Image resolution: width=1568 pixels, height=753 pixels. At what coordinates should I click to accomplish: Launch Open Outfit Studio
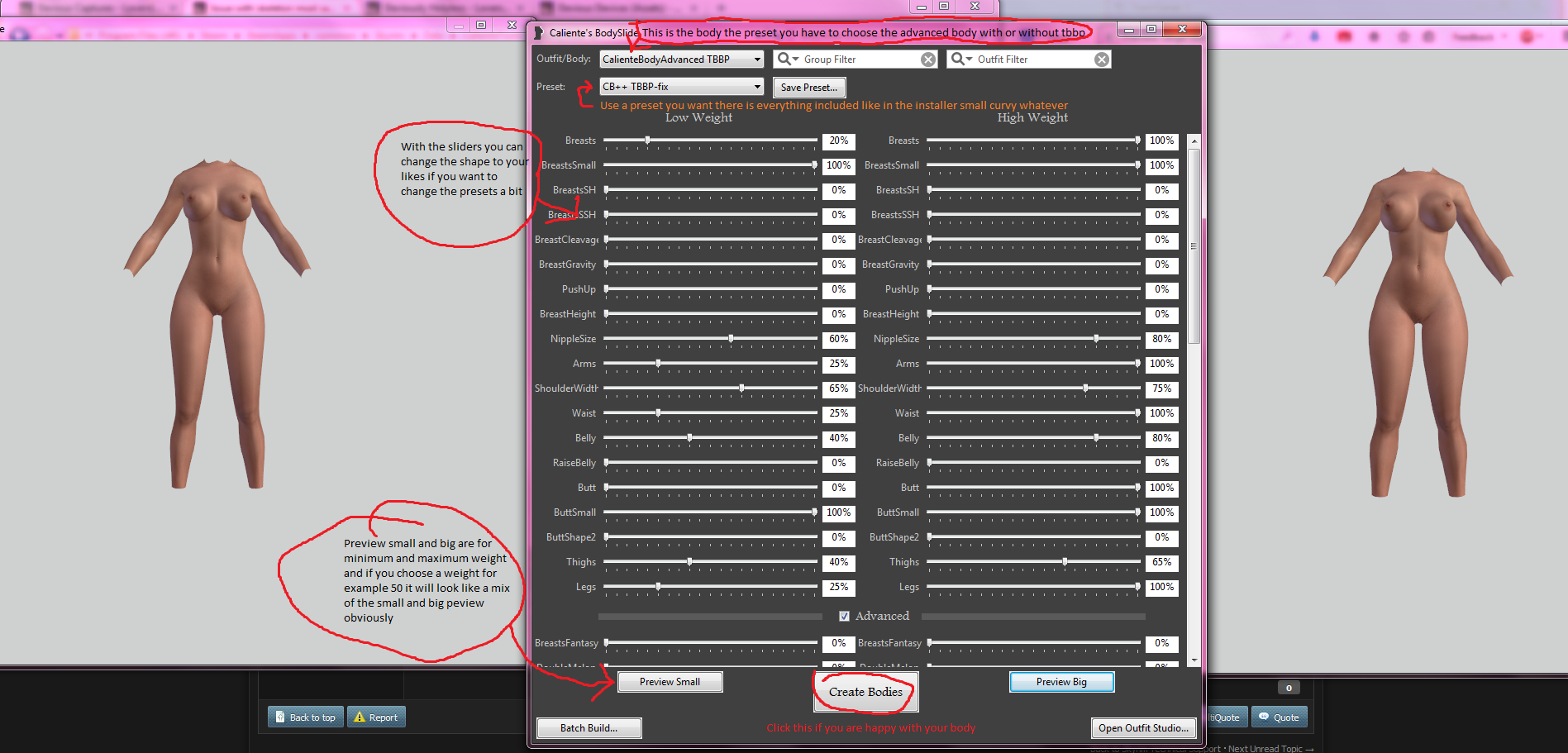point(1143,728)
